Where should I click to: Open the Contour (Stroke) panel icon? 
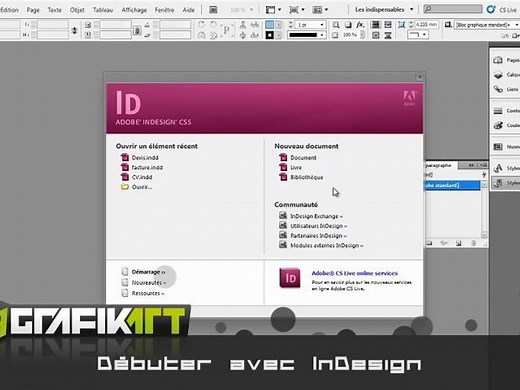[x=498, y=111]
